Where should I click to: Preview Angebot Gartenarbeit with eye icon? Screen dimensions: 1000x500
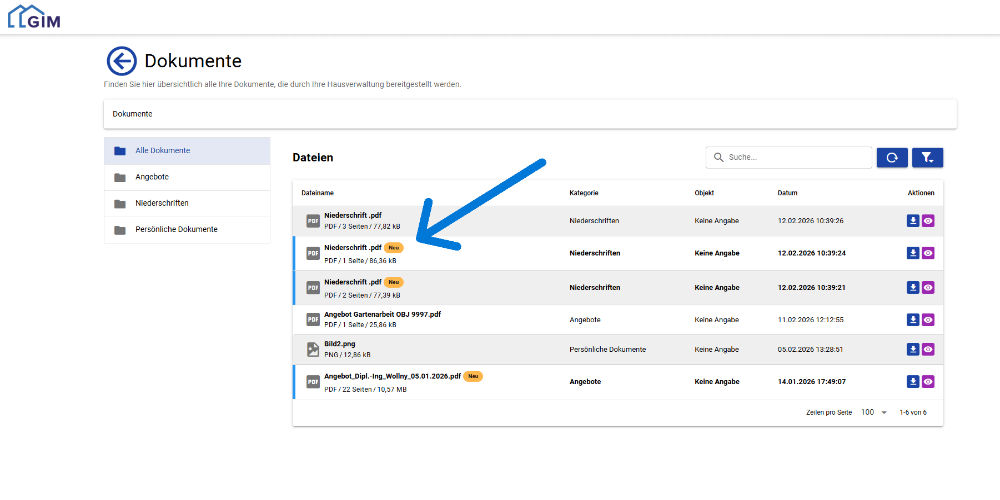(928, 319)
